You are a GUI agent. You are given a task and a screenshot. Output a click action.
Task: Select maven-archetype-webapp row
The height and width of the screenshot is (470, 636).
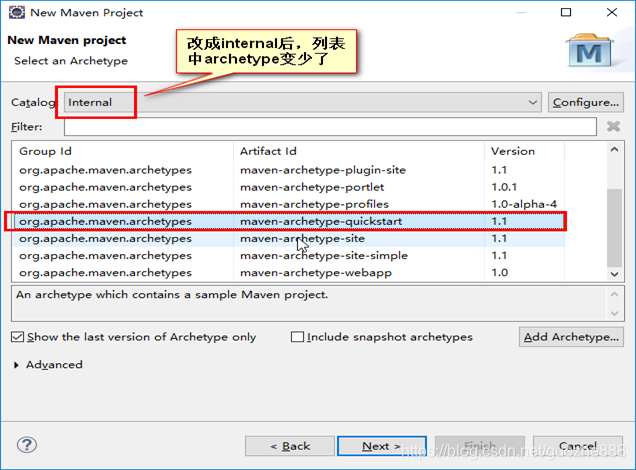[288, 273]
